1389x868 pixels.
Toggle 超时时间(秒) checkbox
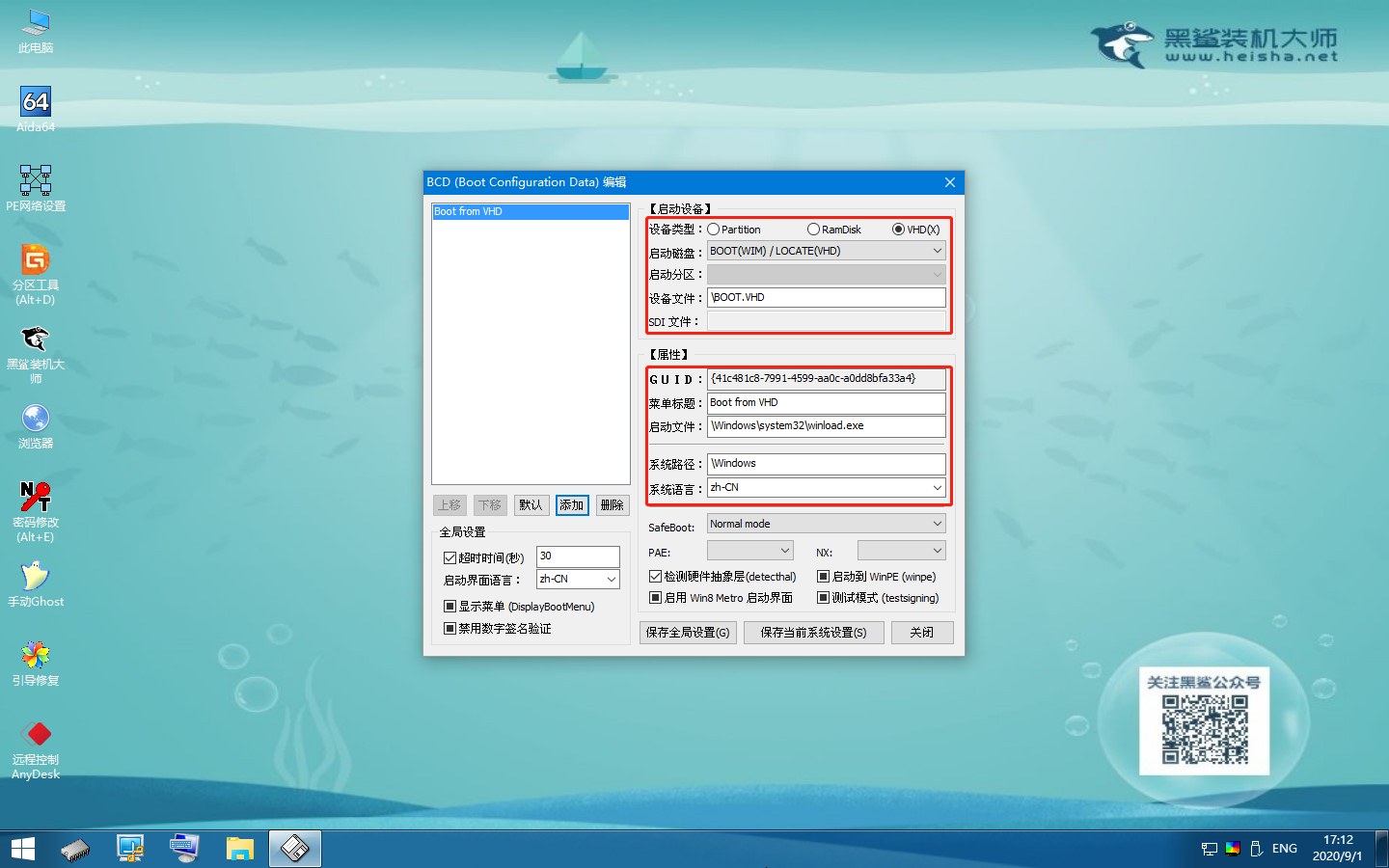(483, 557)
